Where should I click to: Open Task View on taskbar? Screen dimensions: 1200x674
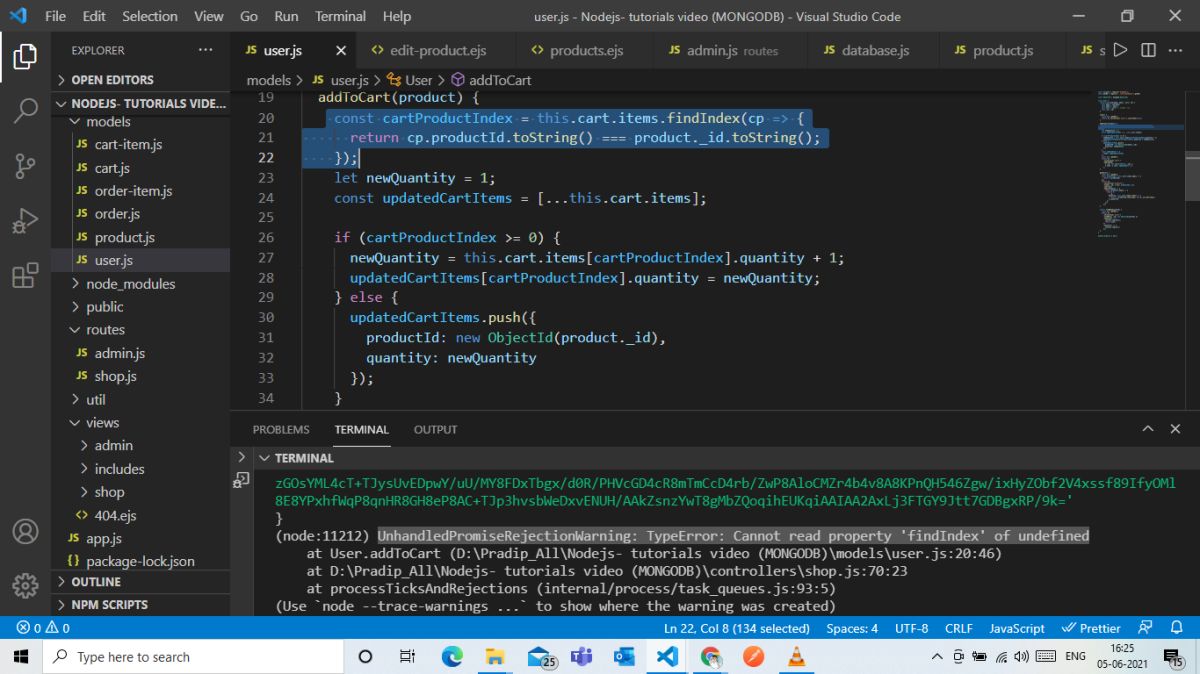(407, 657)
